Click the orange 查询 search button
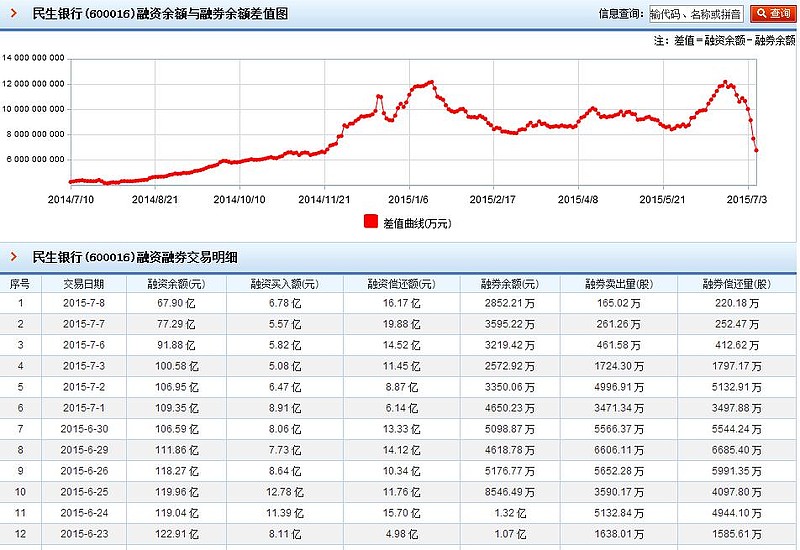The image size is (800, 550). [772, 14]
